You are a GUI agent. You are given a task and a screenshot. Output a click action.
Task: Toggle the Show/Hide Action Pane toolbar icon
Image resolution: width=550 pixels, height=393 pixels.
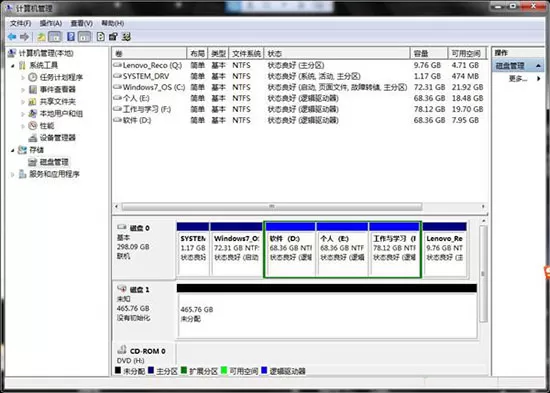coord(84,36)
